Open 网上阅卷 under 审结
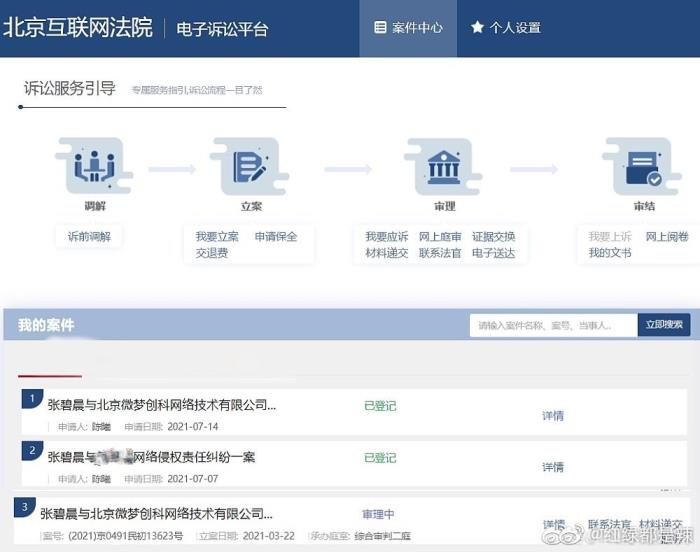 [x=667, y=237]
